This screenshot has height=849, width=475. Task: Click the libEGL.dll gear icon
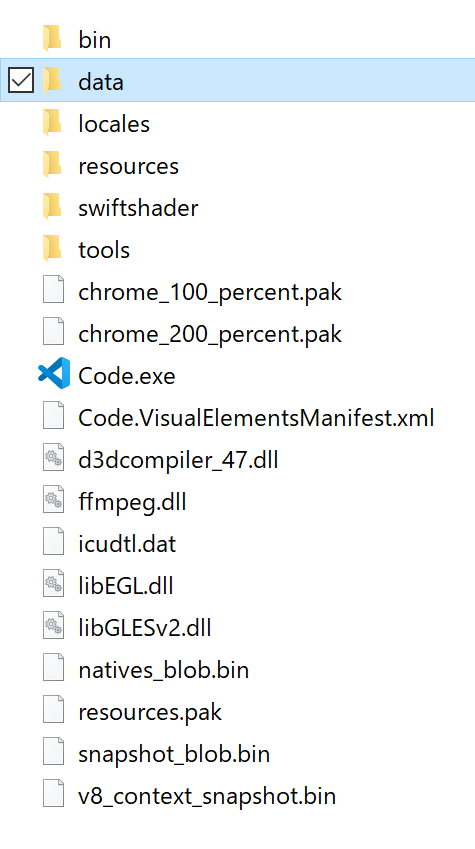54,584
